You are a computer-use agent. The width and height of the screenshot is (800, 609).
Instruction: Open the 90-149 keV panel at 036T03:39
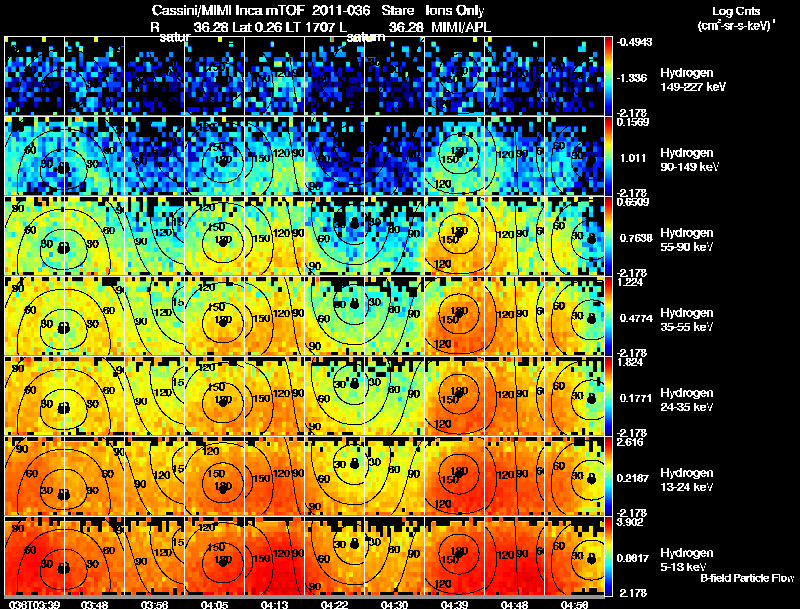[x=34, y=156]
